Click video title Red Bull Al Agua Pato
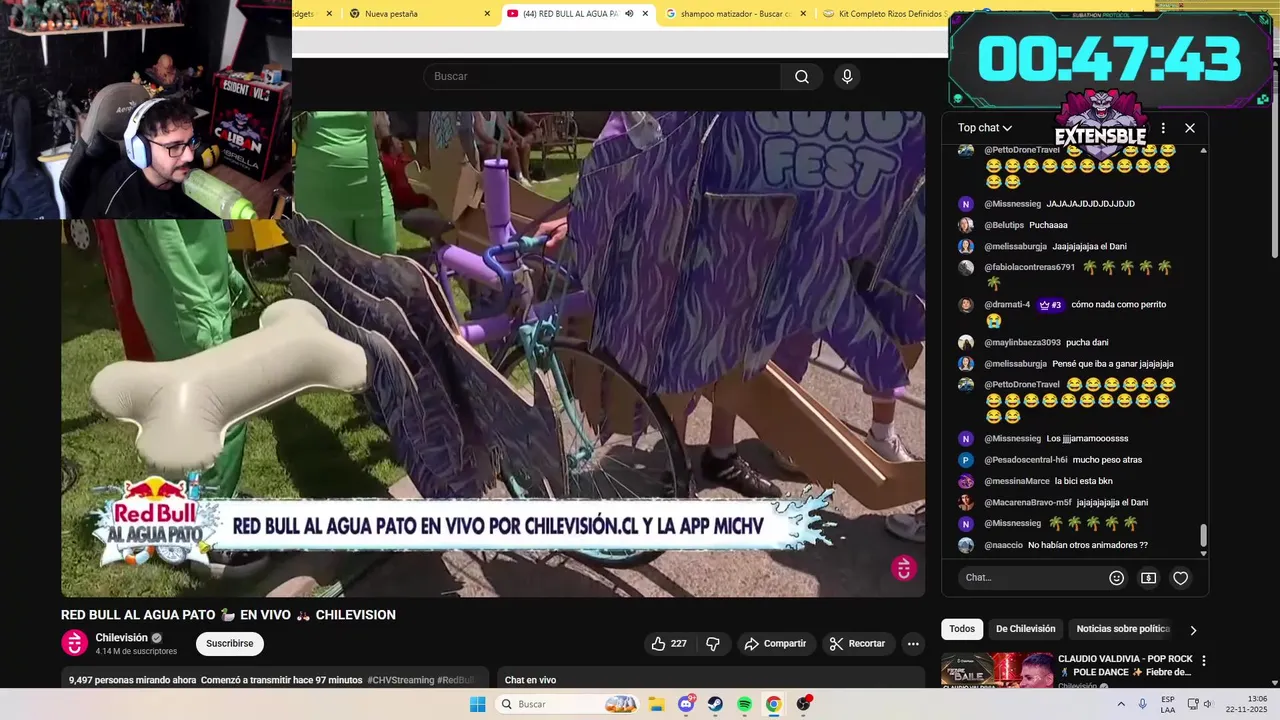Screen dimensions: 1280x720 point(228,614)
